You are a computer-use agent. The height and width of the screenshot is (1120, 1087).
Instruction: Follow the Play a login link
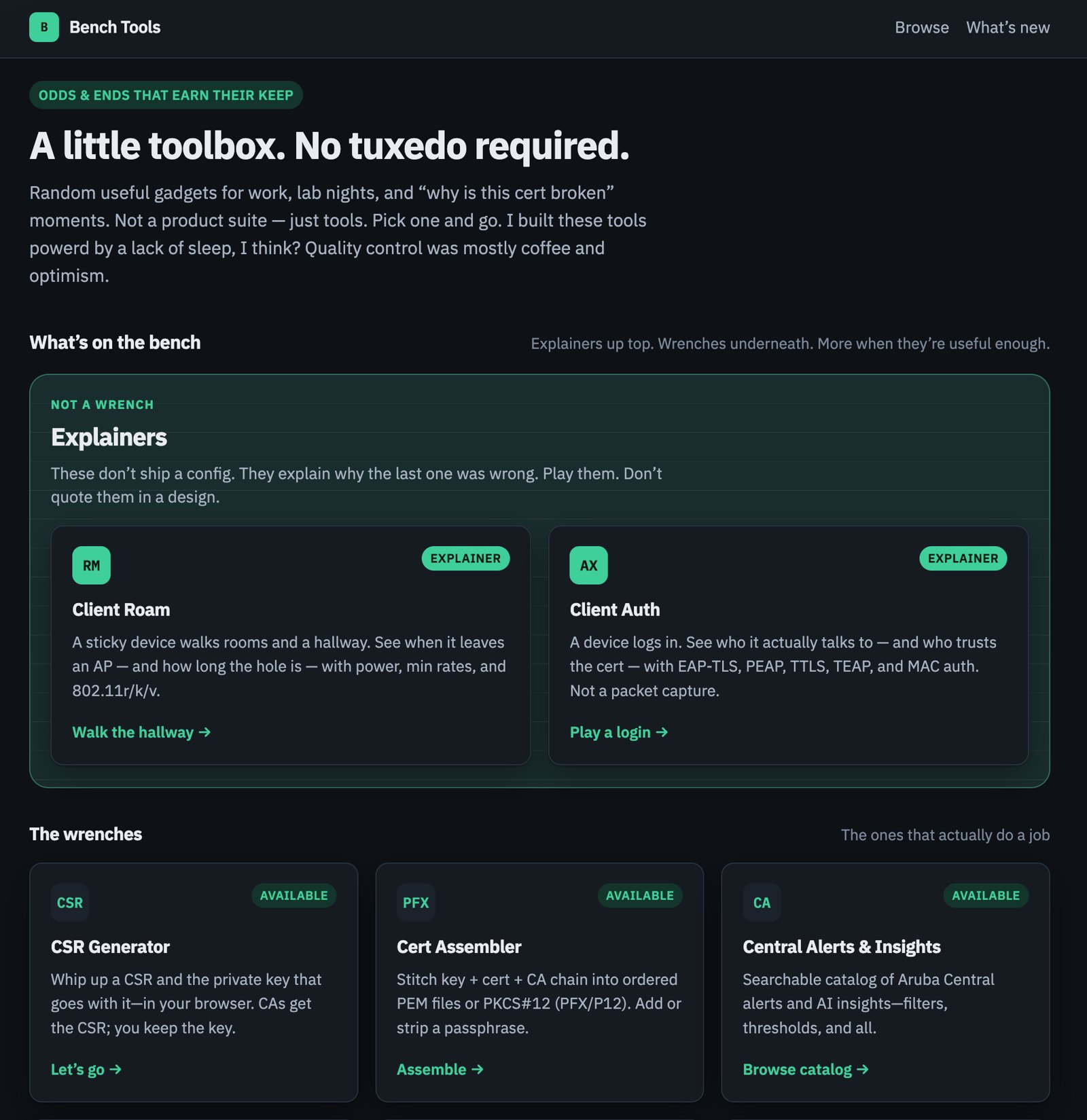click(618, 732)
